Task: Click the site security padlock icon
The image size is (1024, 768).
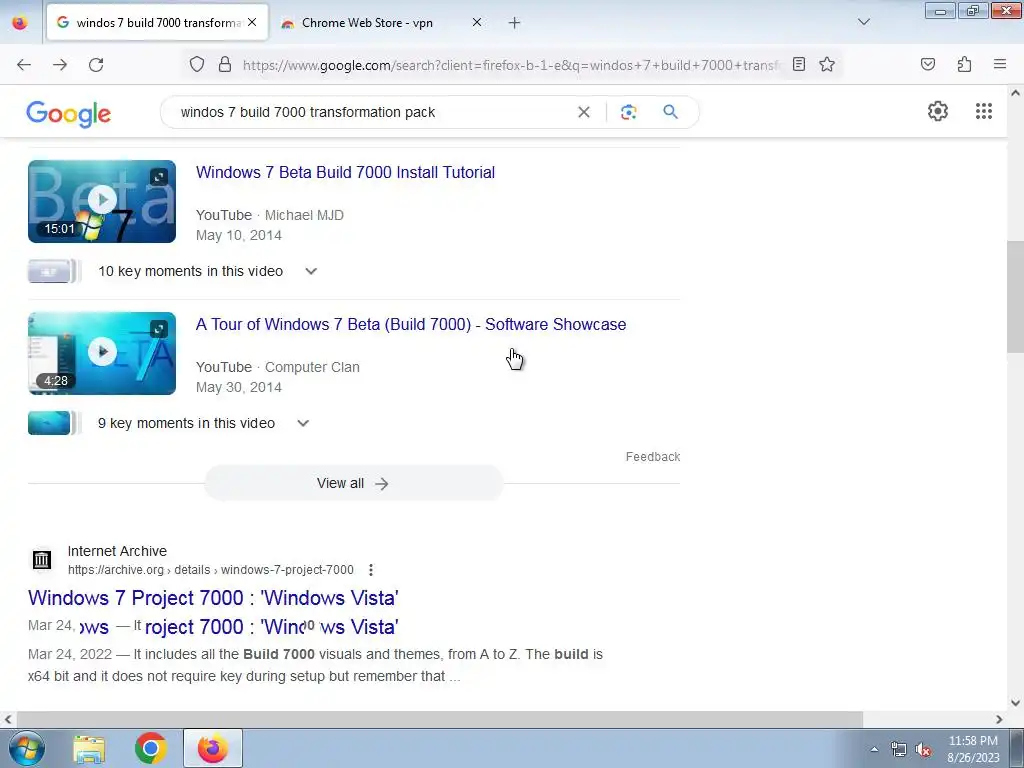Action: [225, 65]
